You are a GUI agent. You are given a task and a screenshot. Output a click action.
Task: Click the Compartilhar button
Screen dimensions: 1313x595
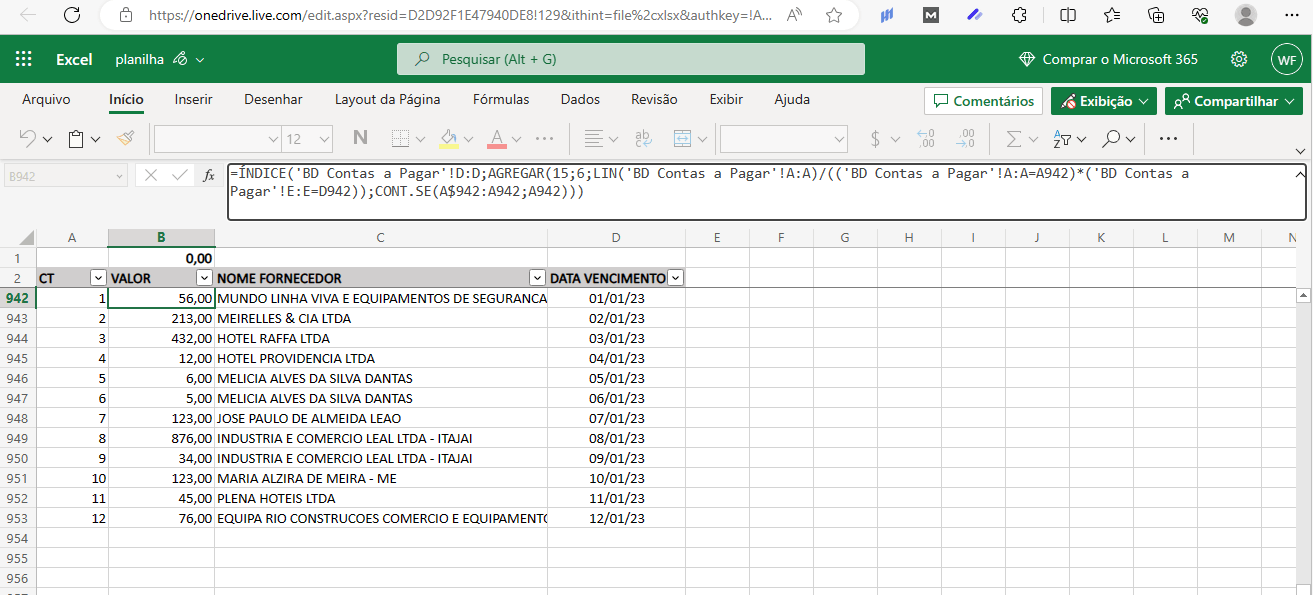click(x=1233, y=101)
